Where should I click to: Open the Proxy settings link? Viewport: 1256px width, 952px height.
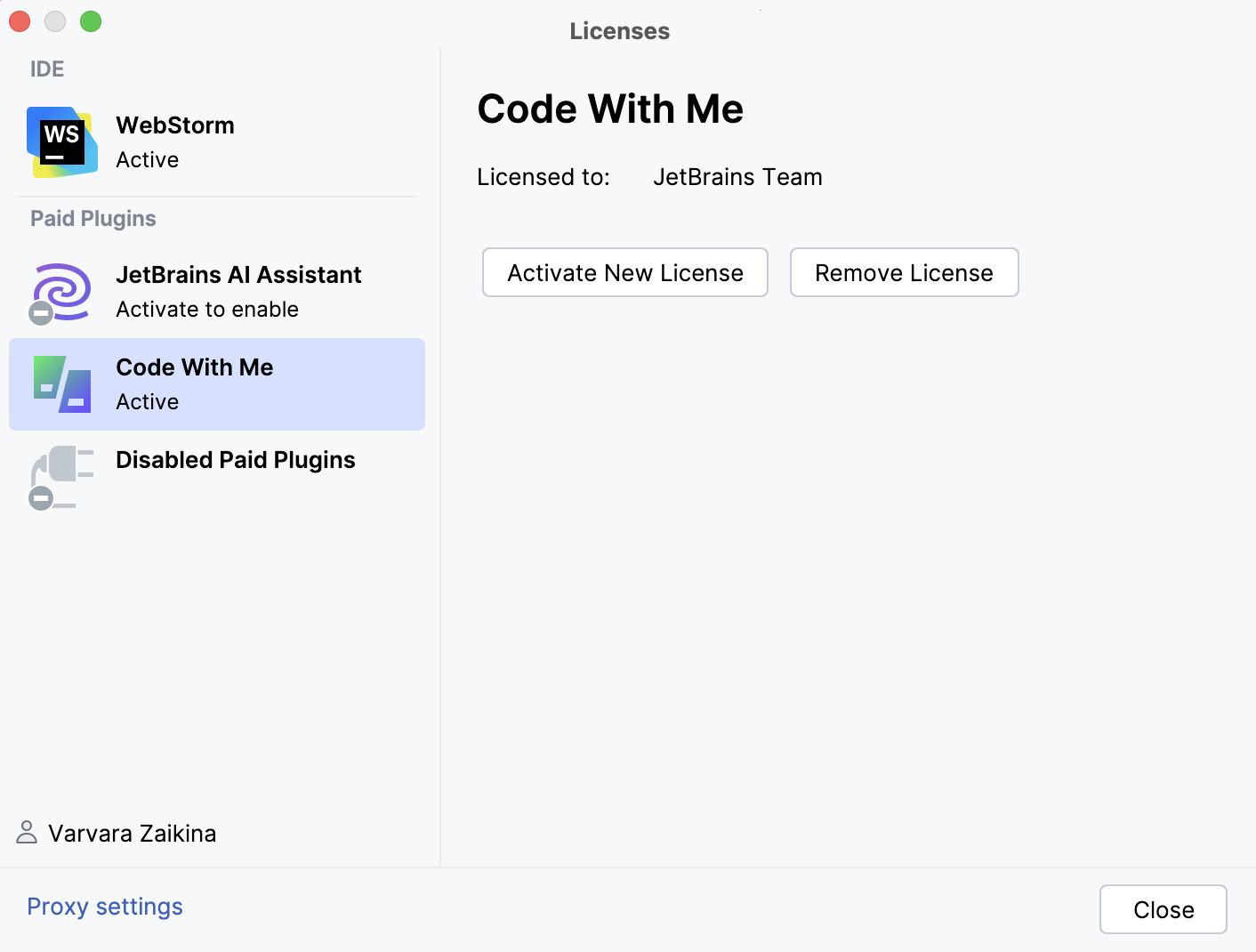coord(105,907)
